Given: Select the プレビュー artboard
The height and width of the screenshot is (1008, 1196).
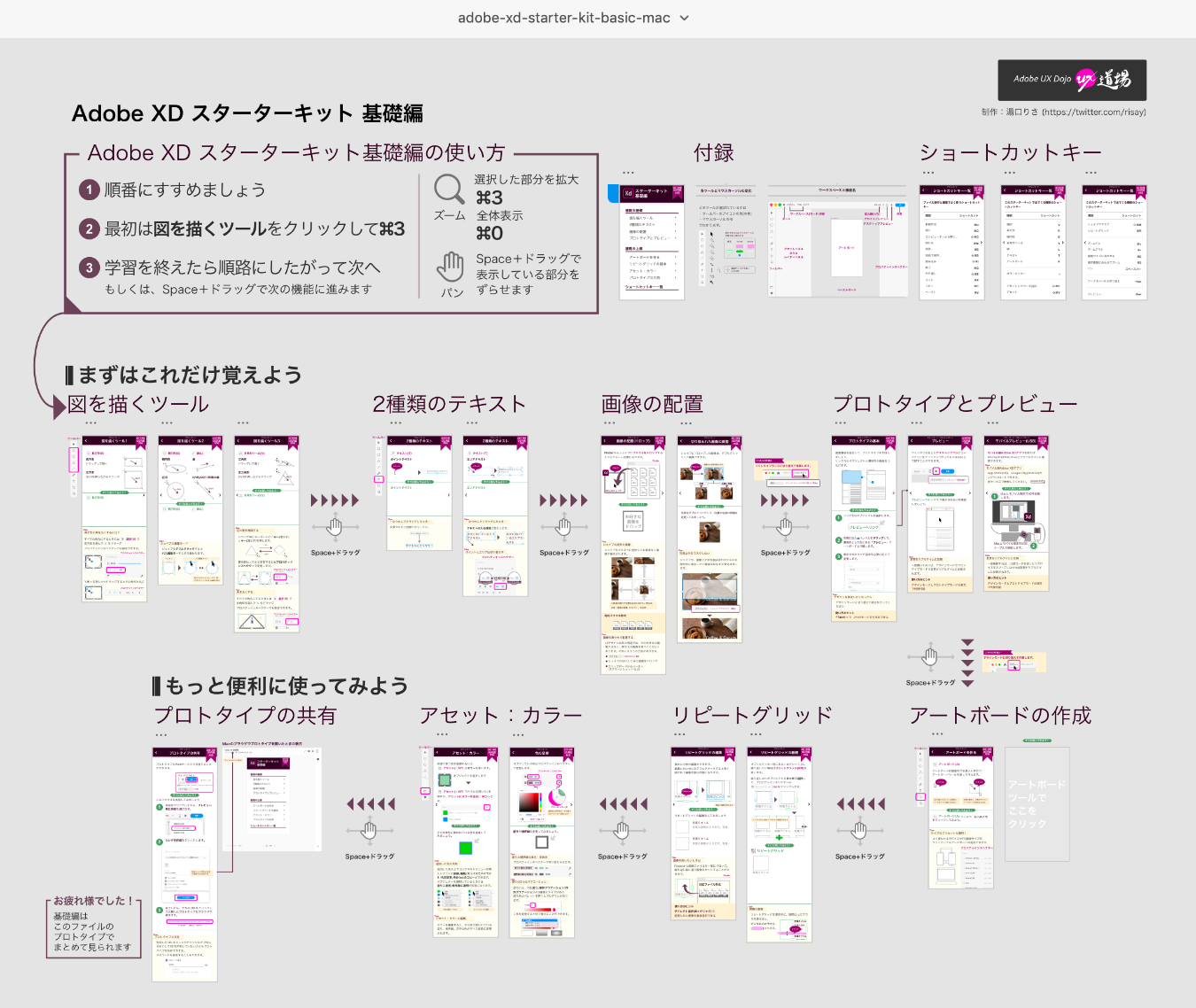Looking at the screenshot, I should tap(940, 514).
